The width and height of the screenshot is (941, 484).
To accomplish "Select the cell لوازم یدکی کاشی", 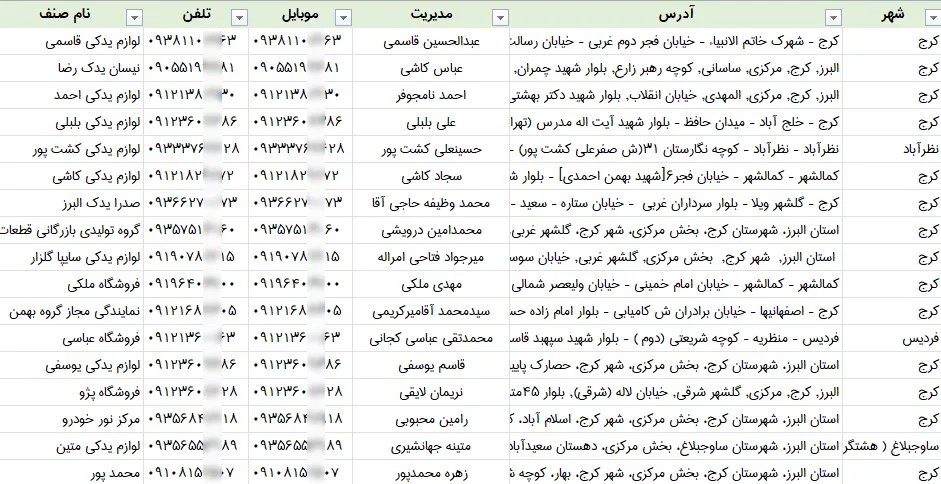I will tap(71, 177).
